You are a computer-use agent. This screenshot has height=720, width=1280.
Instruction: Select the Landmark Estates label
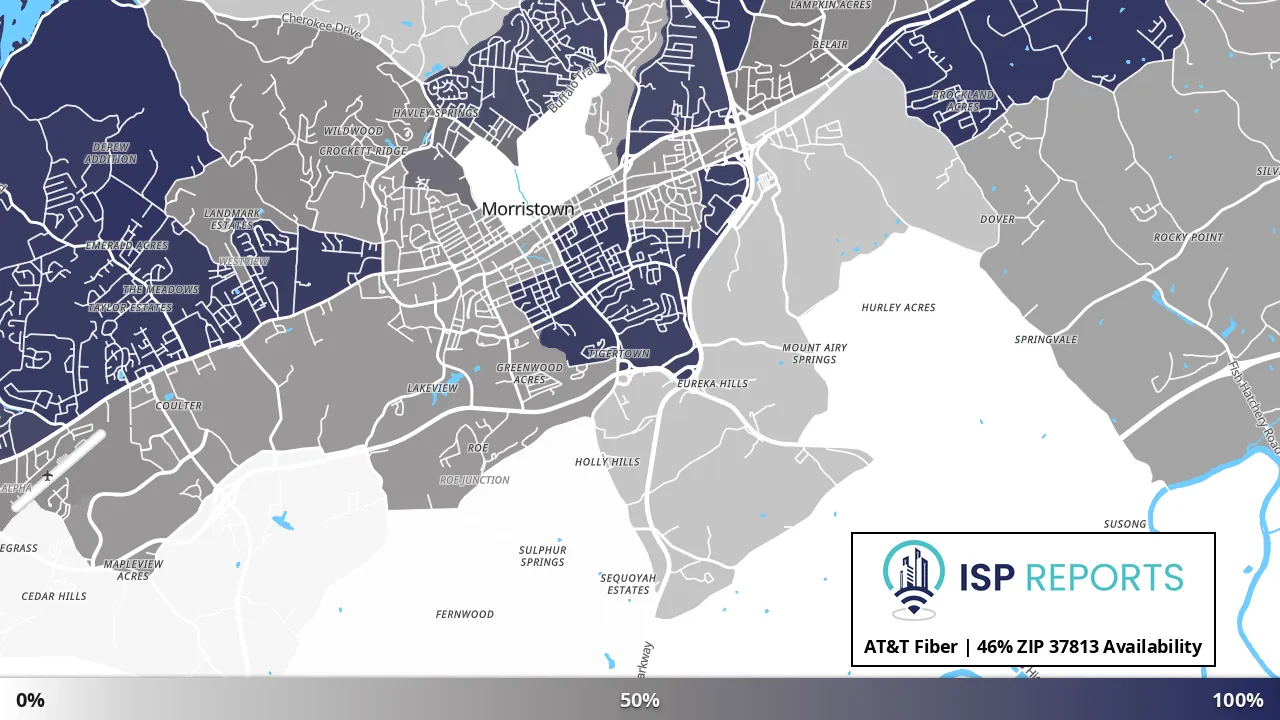[x=232, y=219]
